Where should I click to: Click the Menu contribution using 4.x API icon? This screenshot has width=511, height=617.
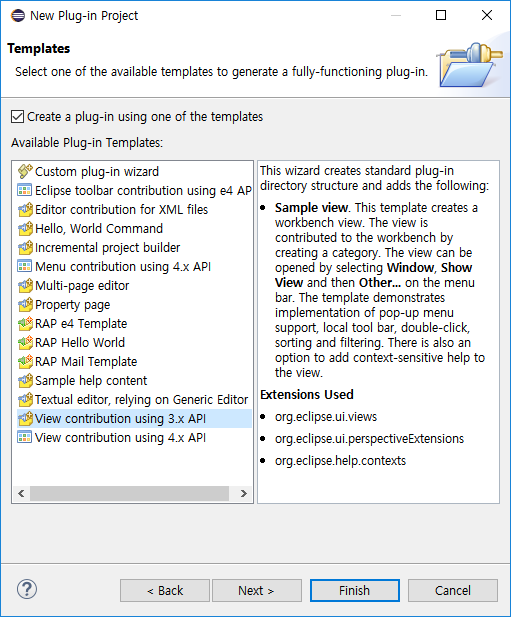[25, 266]
